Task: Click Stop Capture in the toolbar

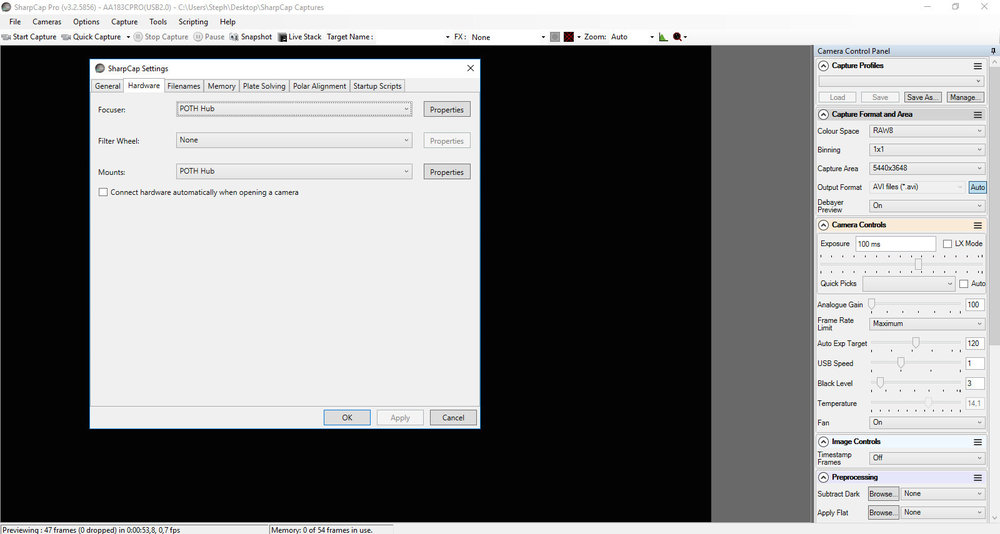Action: 161,37
